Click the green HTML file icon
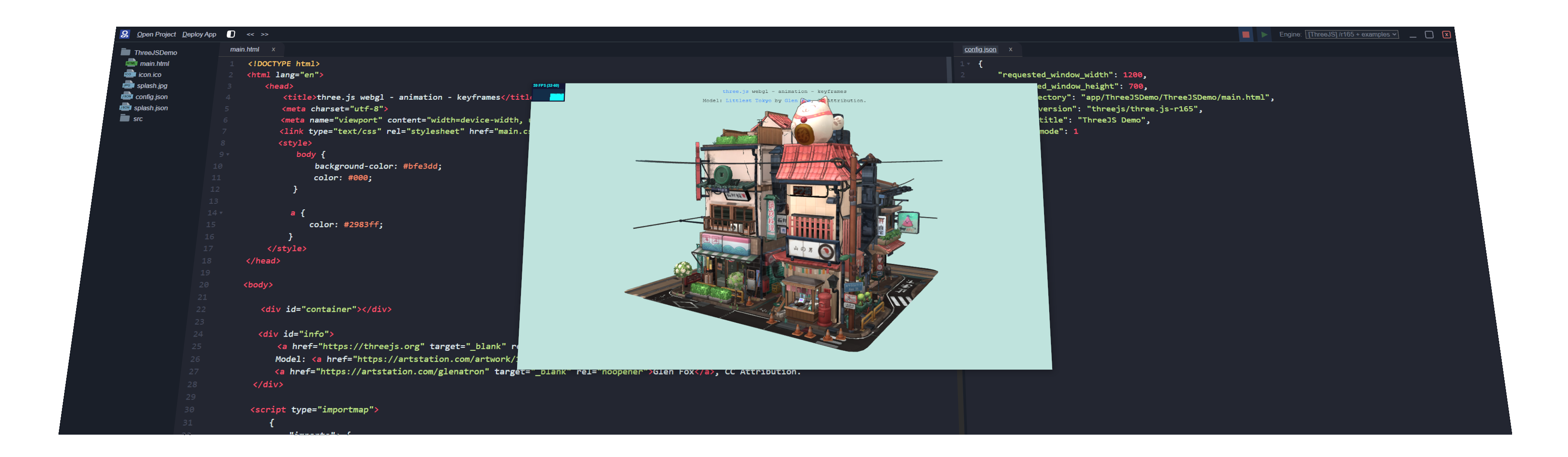The height and width of the screenshot is (457, 1568). pos(131,63)
